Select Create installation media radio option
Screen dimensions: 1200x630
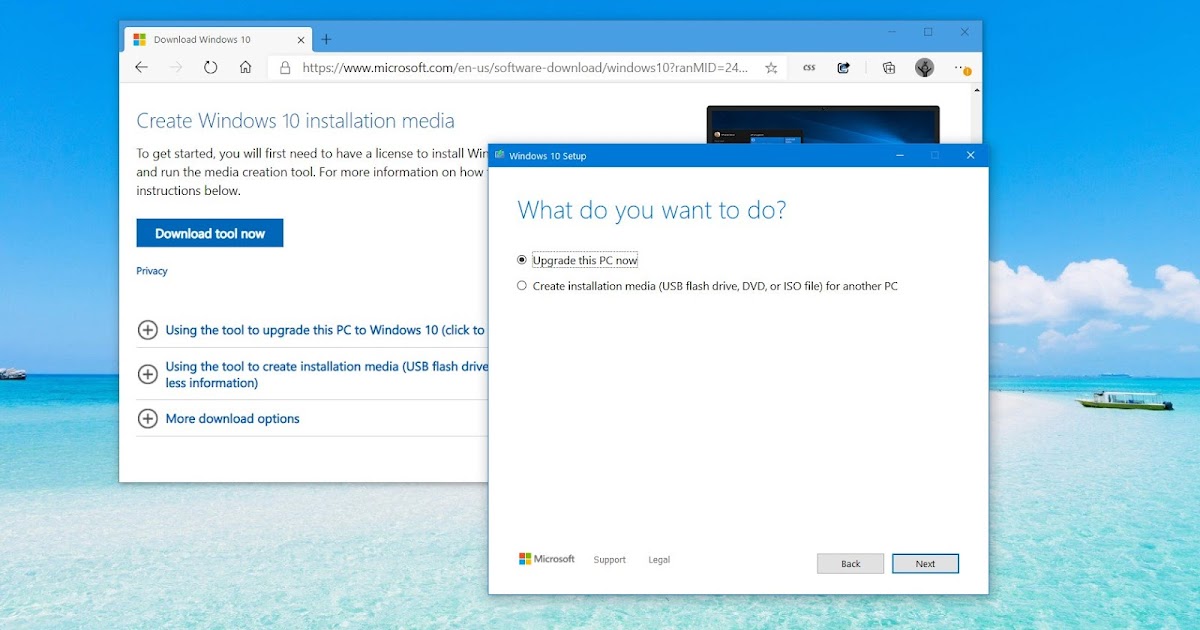coord(707,286)
